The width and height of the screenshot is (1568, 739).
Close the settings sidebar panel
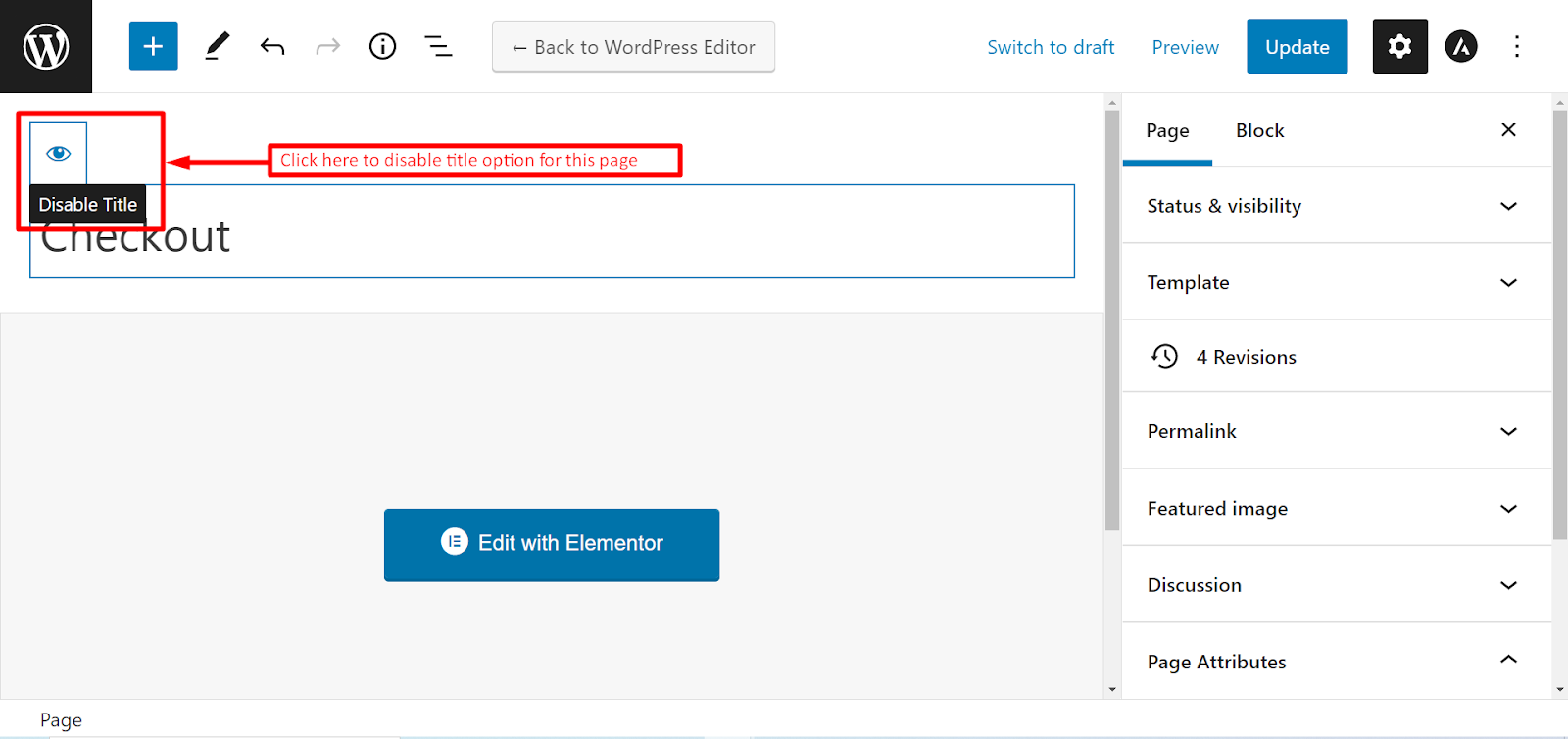(1508, 129)
